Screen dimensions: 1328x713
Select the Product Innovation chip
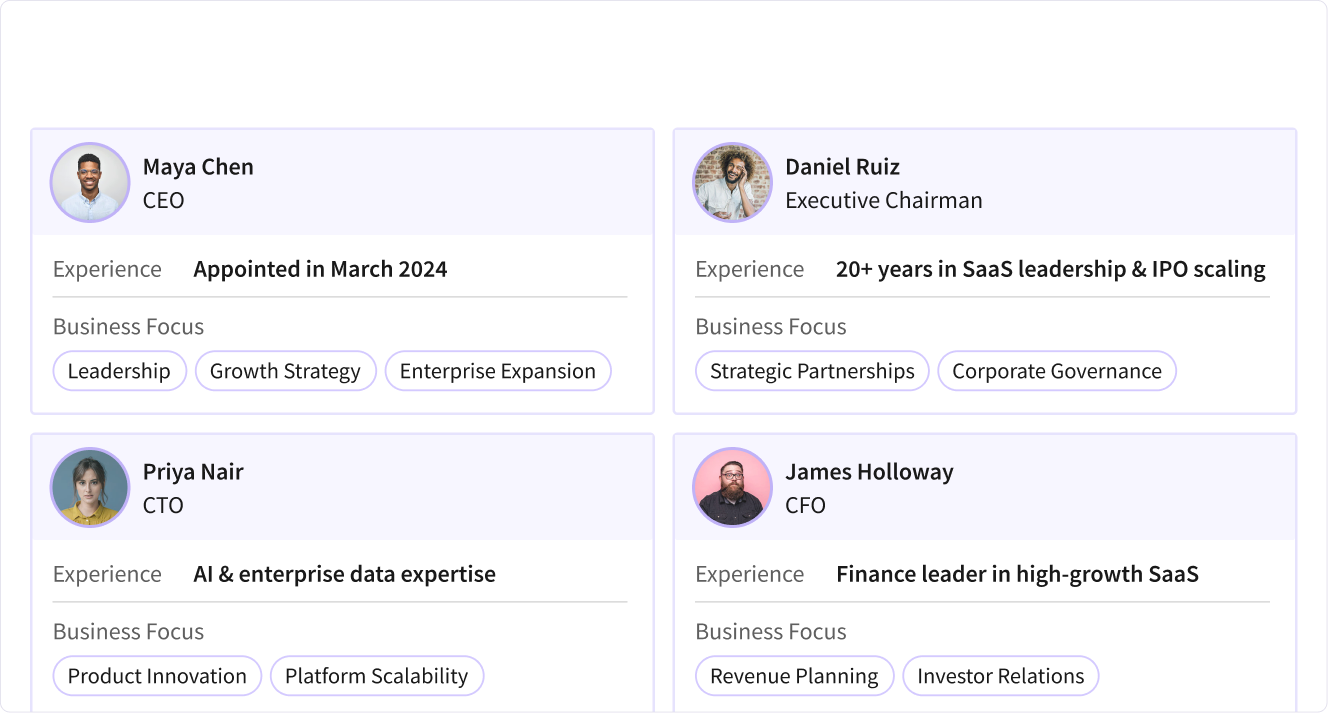(x=157, y=676)
